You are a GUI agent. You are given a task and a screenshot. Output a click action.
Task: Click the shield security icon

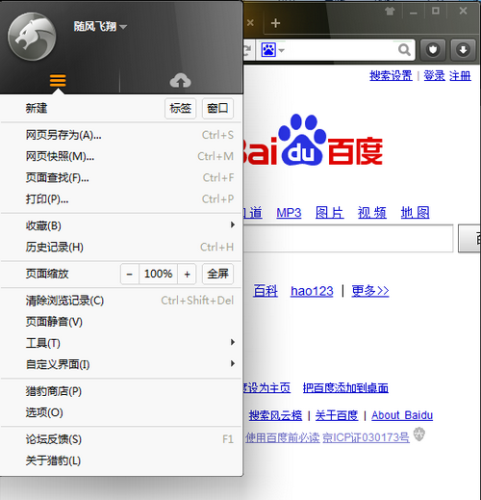click(x=433, y=50)
